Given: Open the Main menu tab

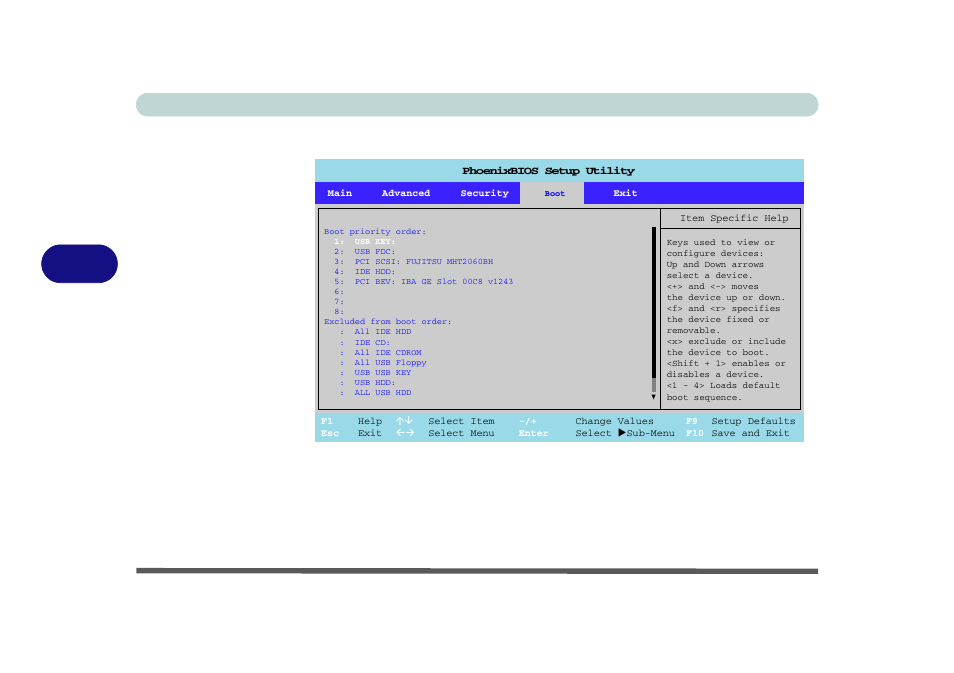Looking at the screenshot, I should pos(339,193).
